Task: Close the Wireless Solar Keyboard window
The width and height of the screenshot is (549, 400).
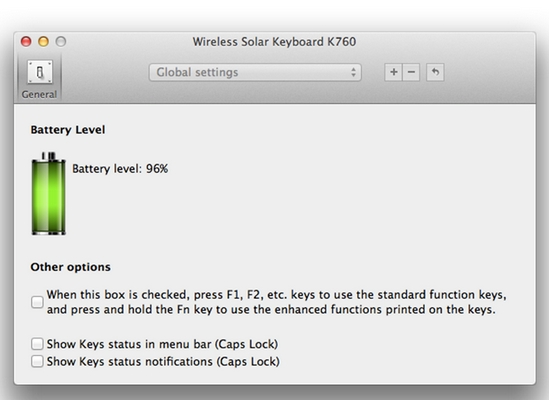Action: (26, 42)
